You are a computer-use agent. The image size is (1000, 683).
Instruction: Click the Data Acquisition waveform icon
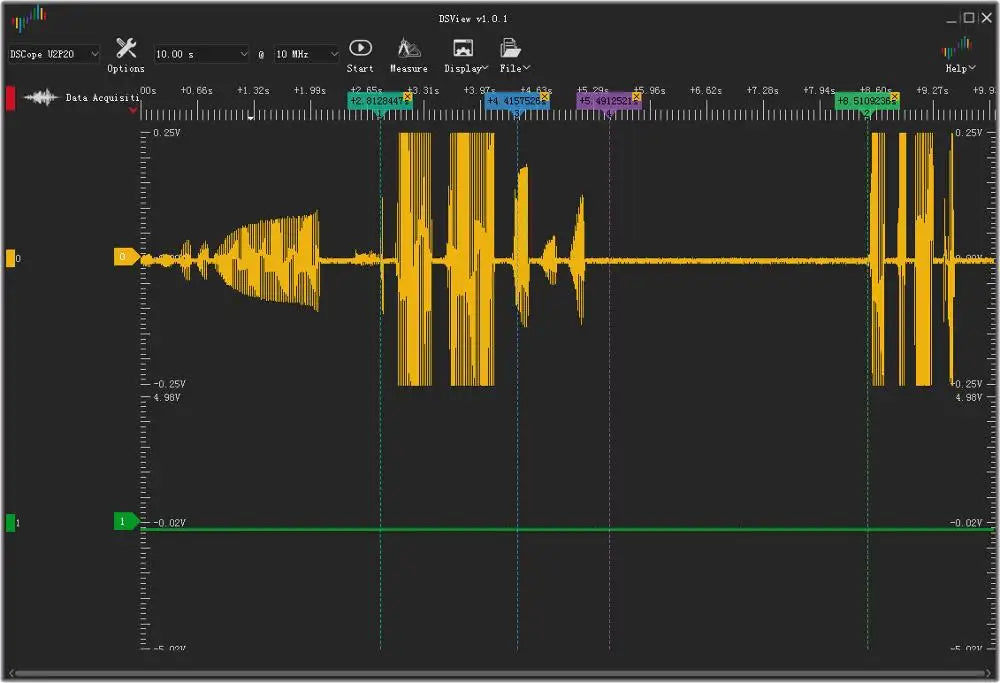pyautogui.click(x=41, y=97)
